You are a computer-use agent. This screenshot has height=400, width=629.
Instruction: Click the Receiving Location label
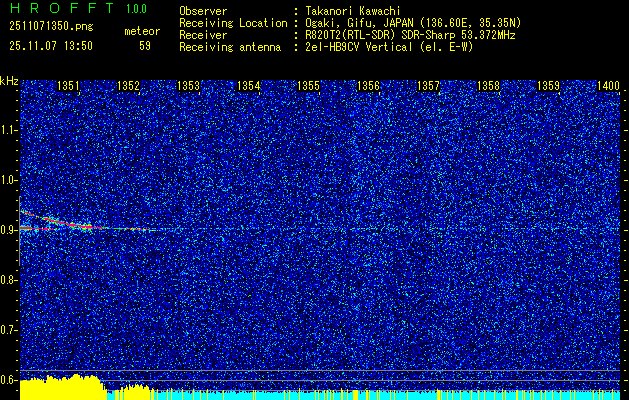pyautogui.click(x=233, y=23)
